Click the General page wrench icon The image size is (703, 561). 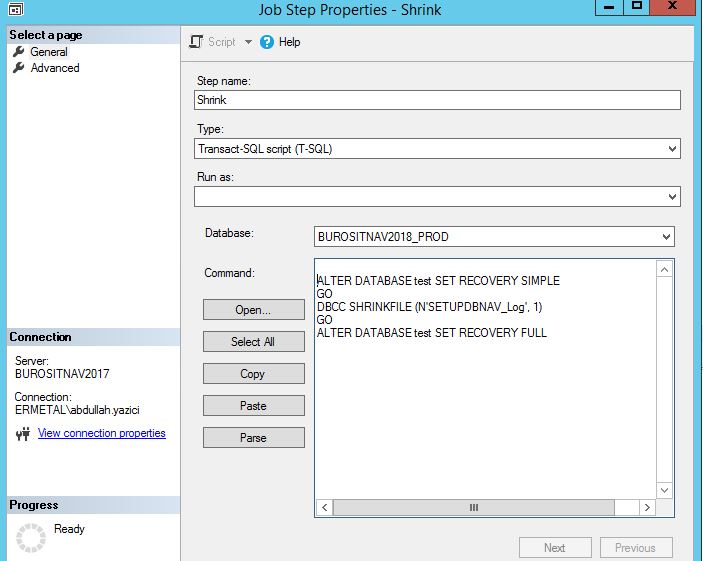(19, 52)
